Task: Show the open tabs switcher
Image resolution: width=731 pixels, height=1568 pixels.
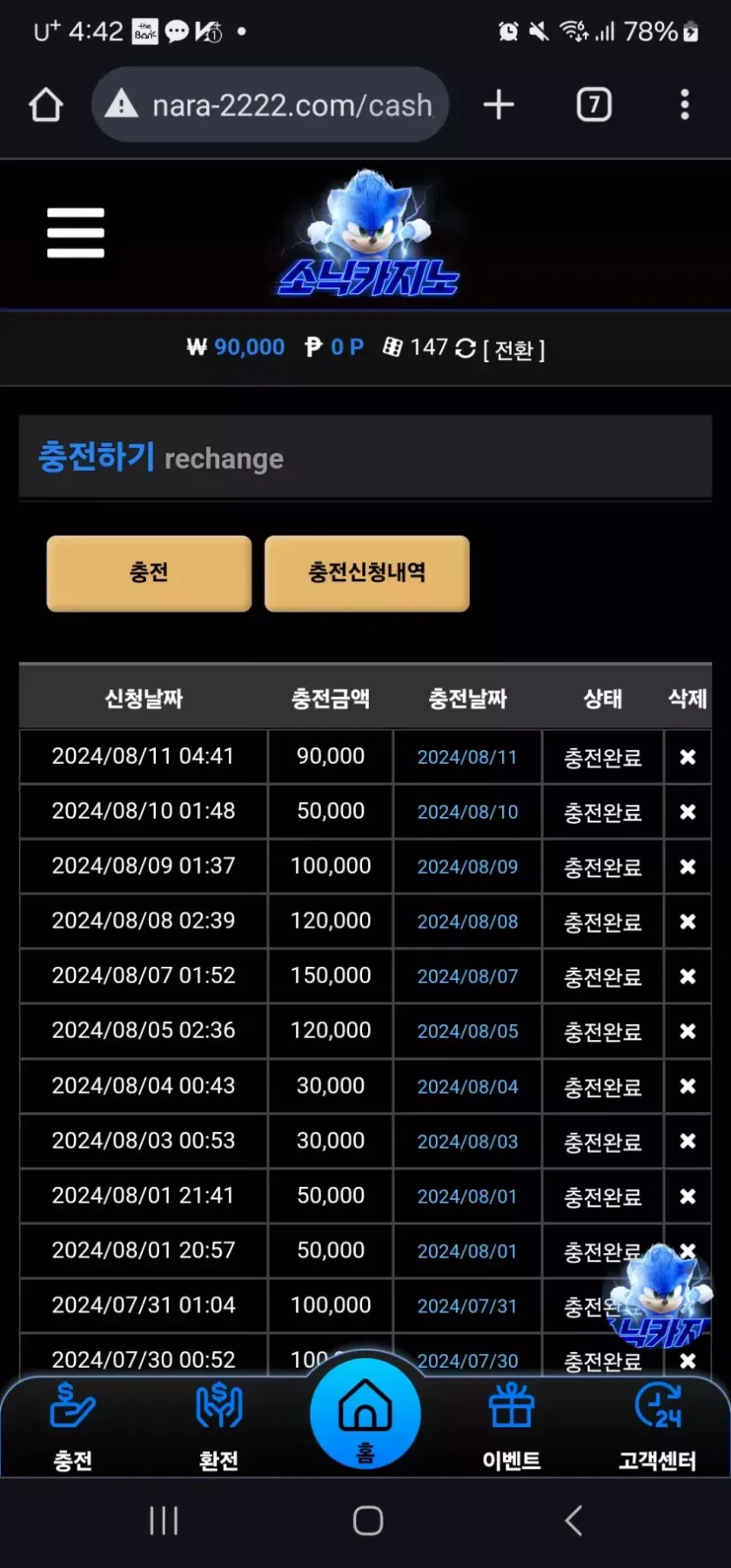Action: 594,105
